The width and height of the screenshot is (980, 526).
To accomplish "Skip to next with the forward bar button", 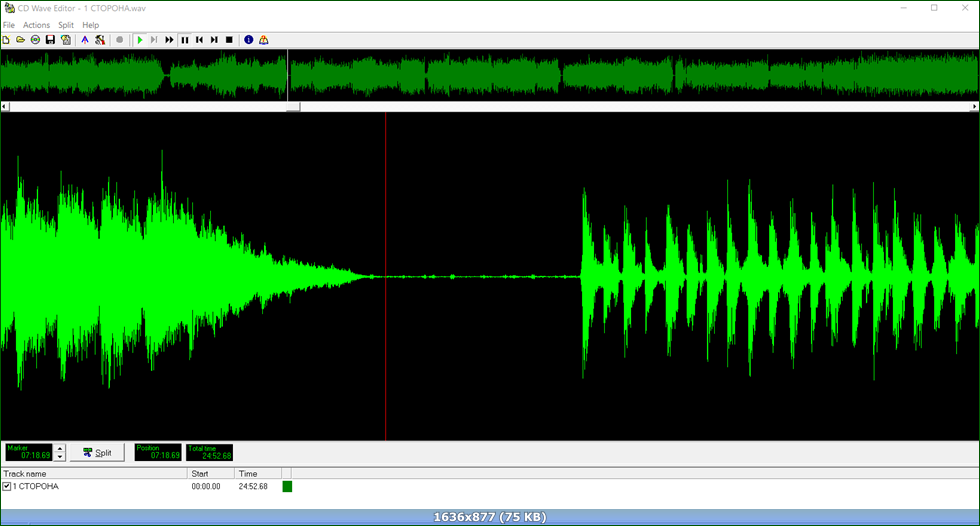I will coord(214,40).
